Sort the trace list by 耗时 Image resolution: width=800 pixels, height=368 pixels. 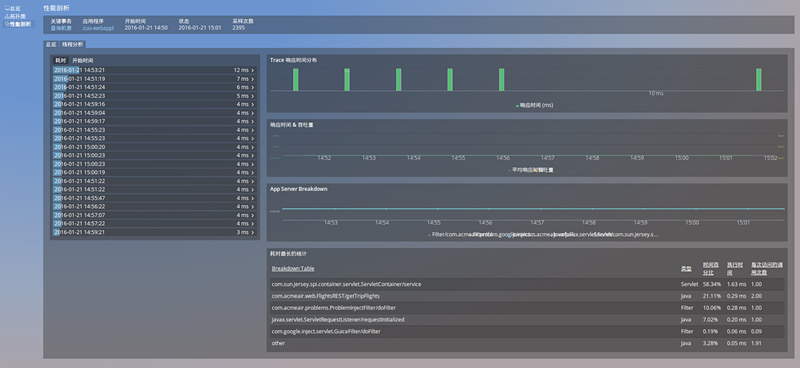point(61,60)
